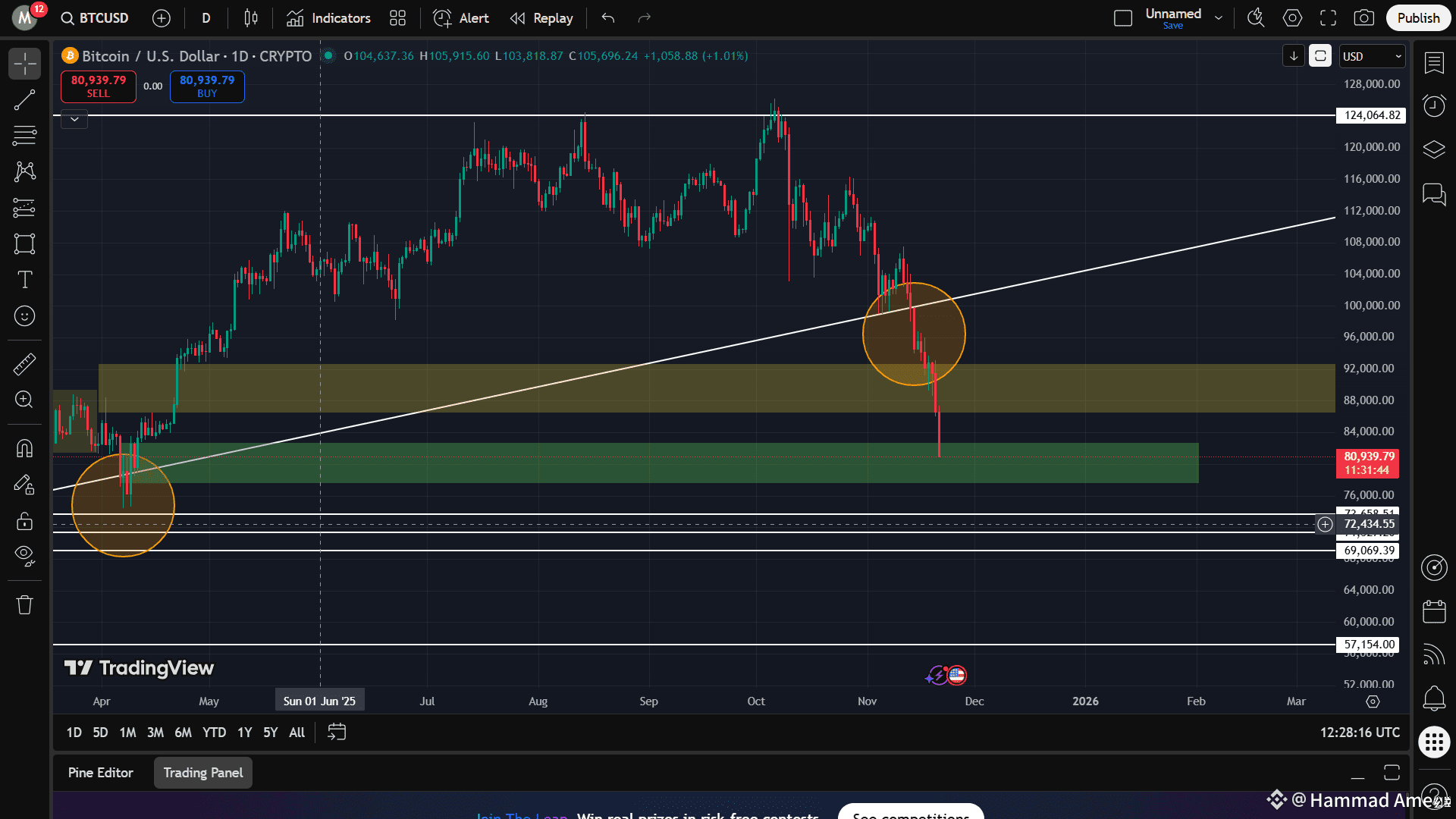The height and width of the screenshot is (819, 1456).
Task: Open the D timeframe interval selector
Action: (206, 18)
